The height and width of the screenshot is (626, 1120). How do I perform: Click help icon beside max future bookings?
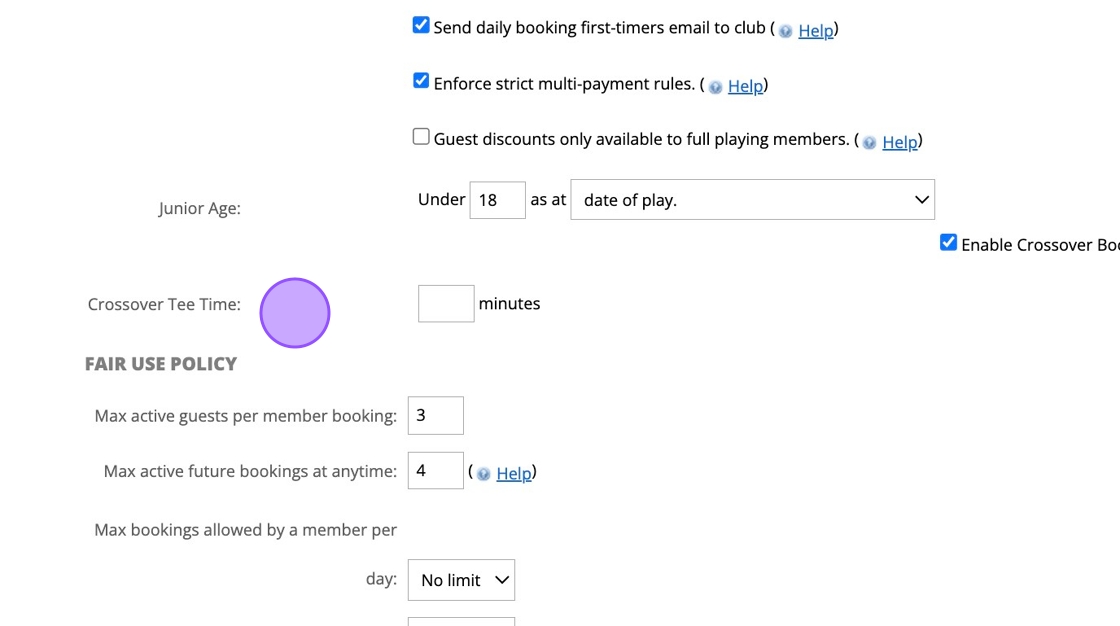coord(484,474)
